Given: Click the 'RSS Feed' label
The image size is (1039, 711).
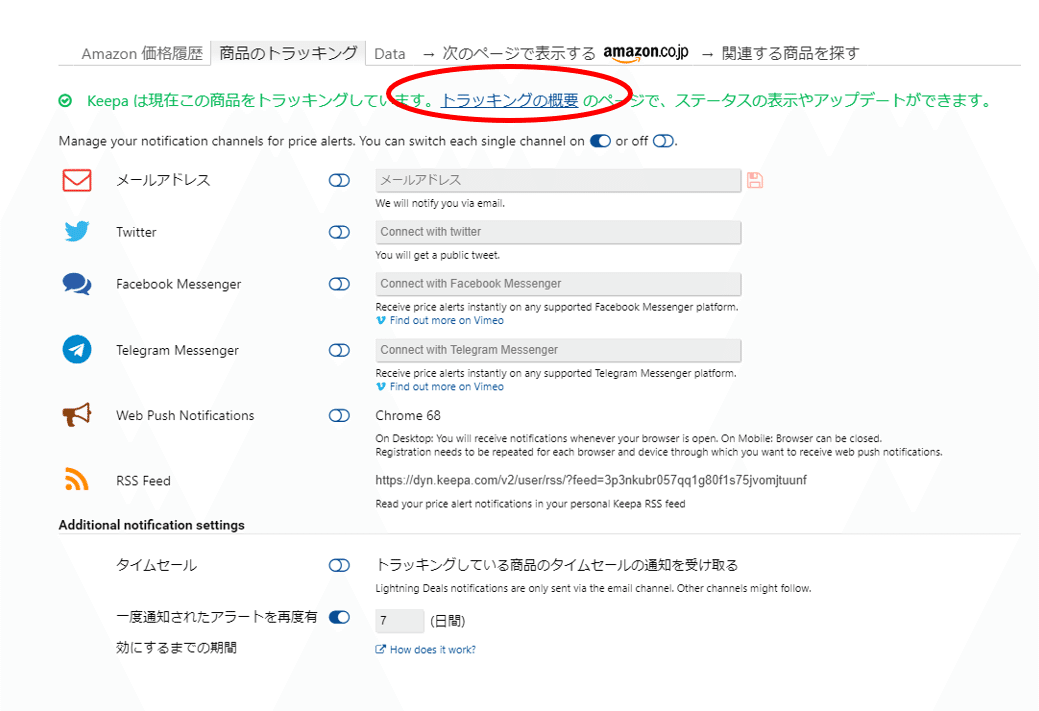Looking at the screenshot, I should tap(143, 481).
